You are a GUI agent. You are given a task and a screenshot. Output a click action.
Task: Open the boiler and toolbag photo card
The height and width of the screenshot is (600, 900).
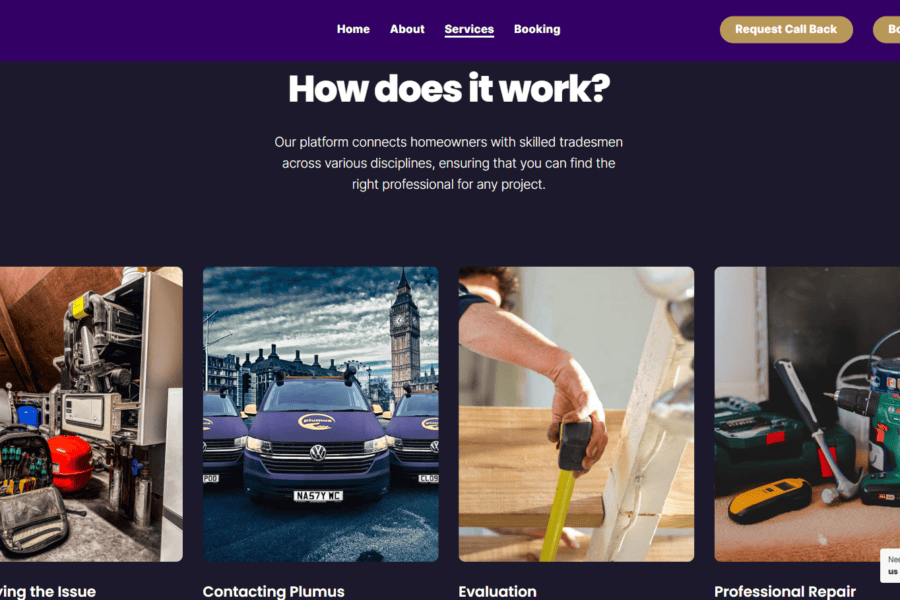(91, 414)
